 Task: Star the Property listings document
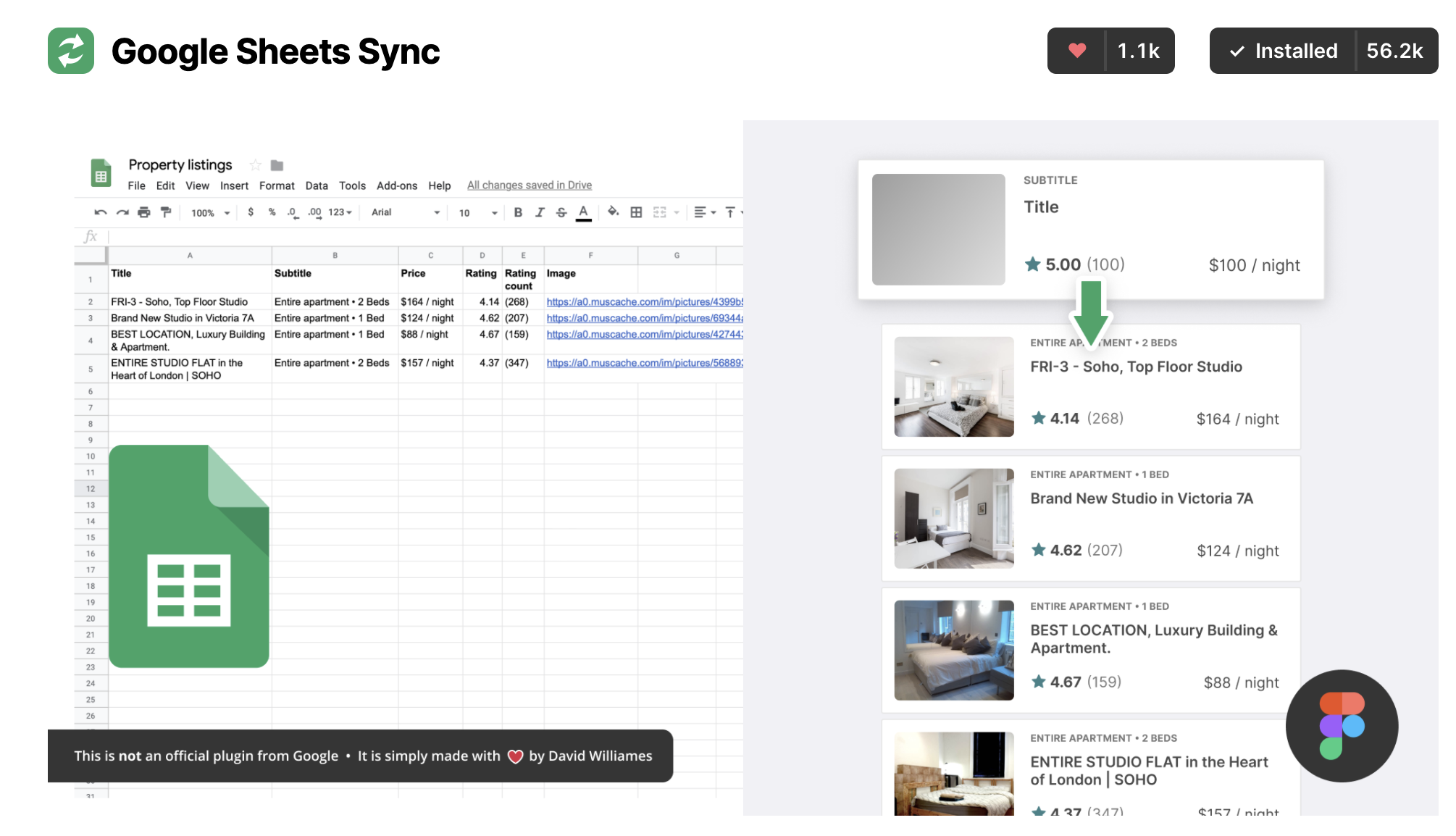(x=255, y=165)
